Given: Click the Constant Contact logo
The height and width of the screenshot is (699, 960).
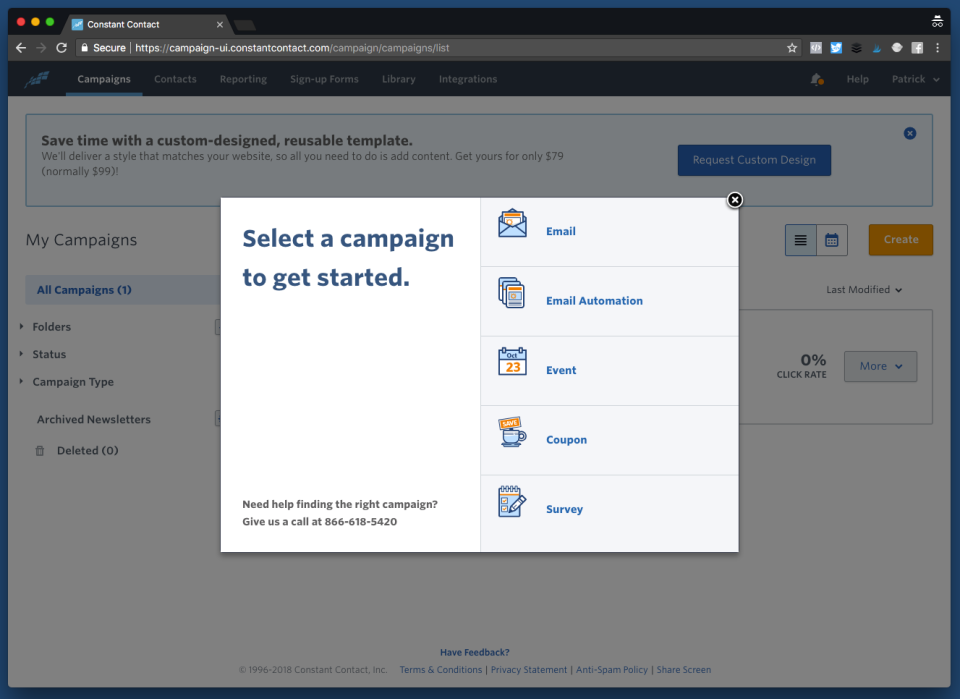Looking at the screenshot, I should click(x=37, y=80).
